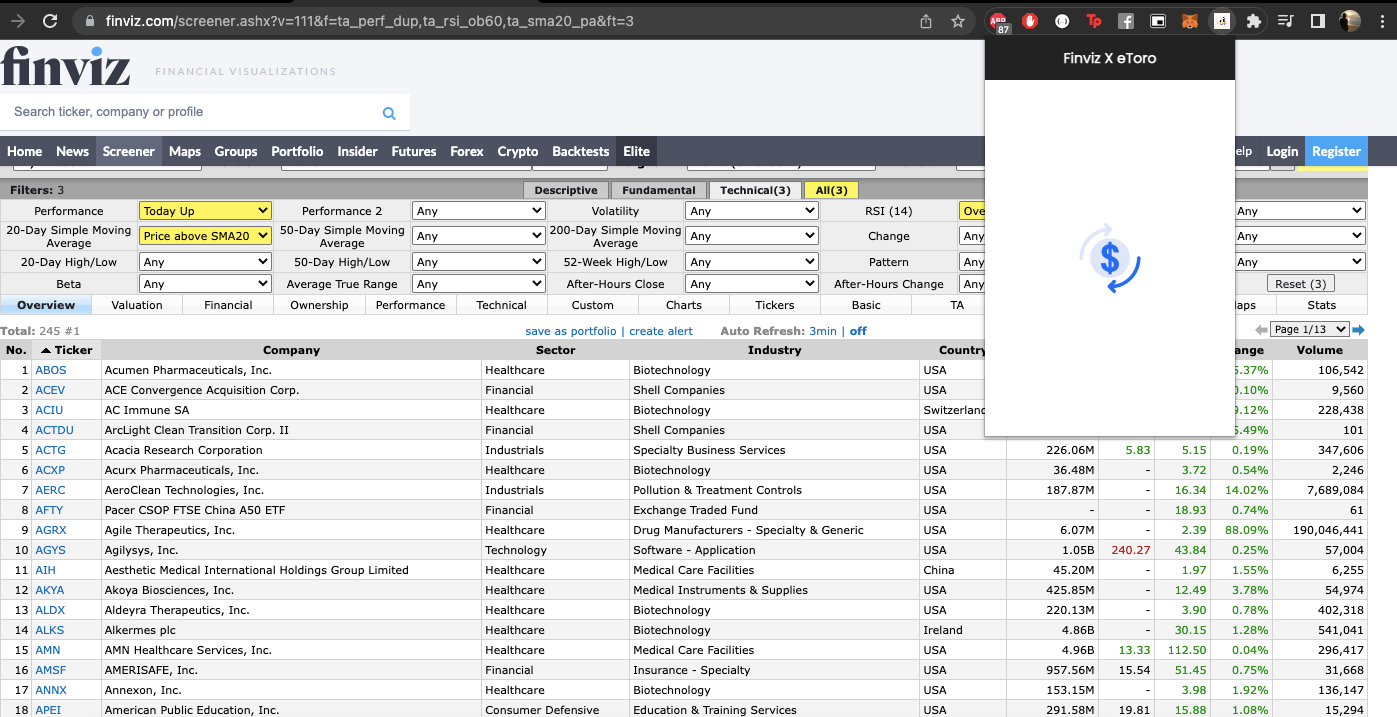The image size is (1397, 717).
Task: Open the Extensions puzzle-piece menu
Action: click(x=1254, y=20)
